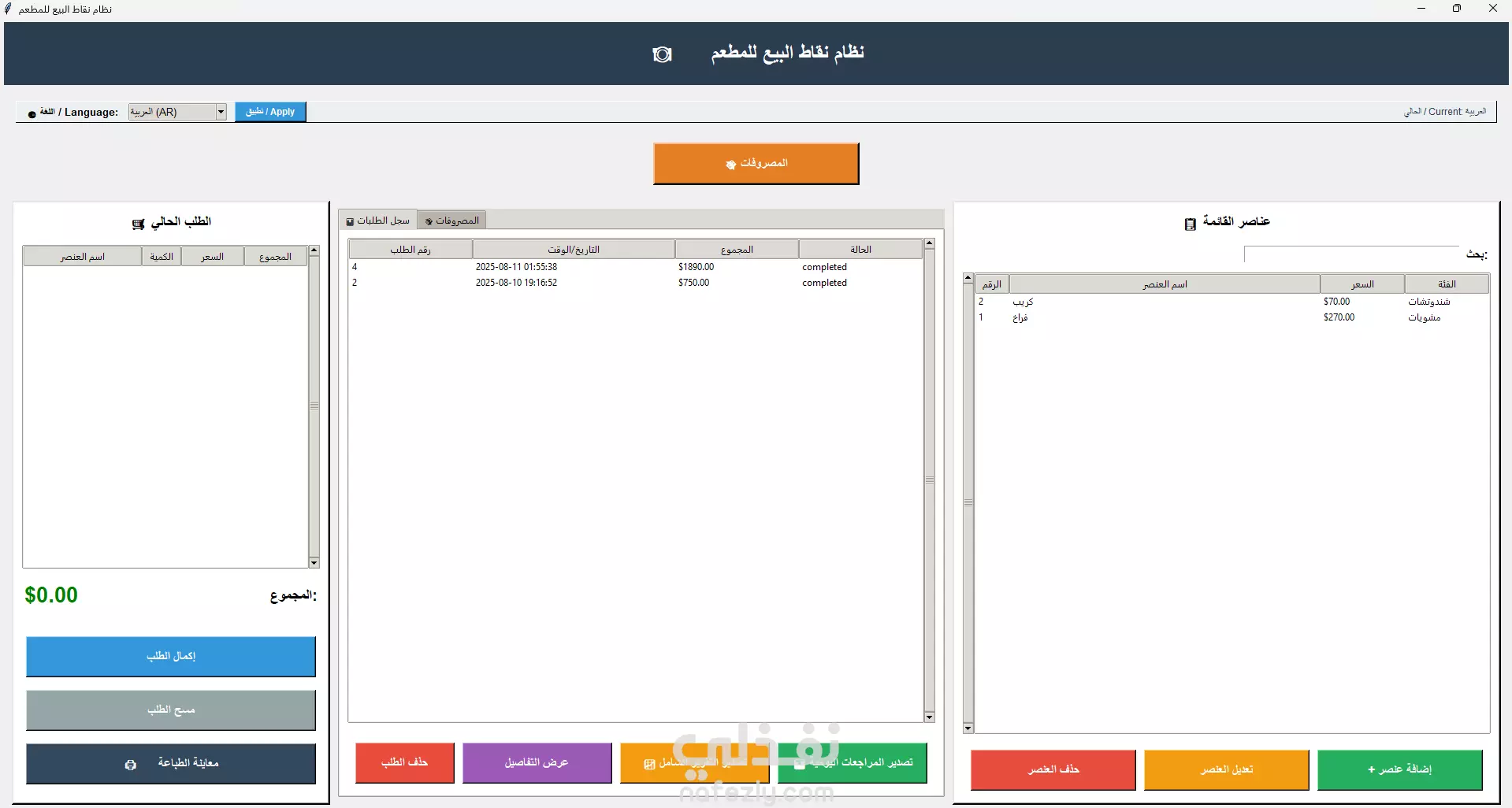The width and height of the screenshot is (1512, 808).
Task: Click green إضافة عنصر add item button
Action: pos(1400,770)
